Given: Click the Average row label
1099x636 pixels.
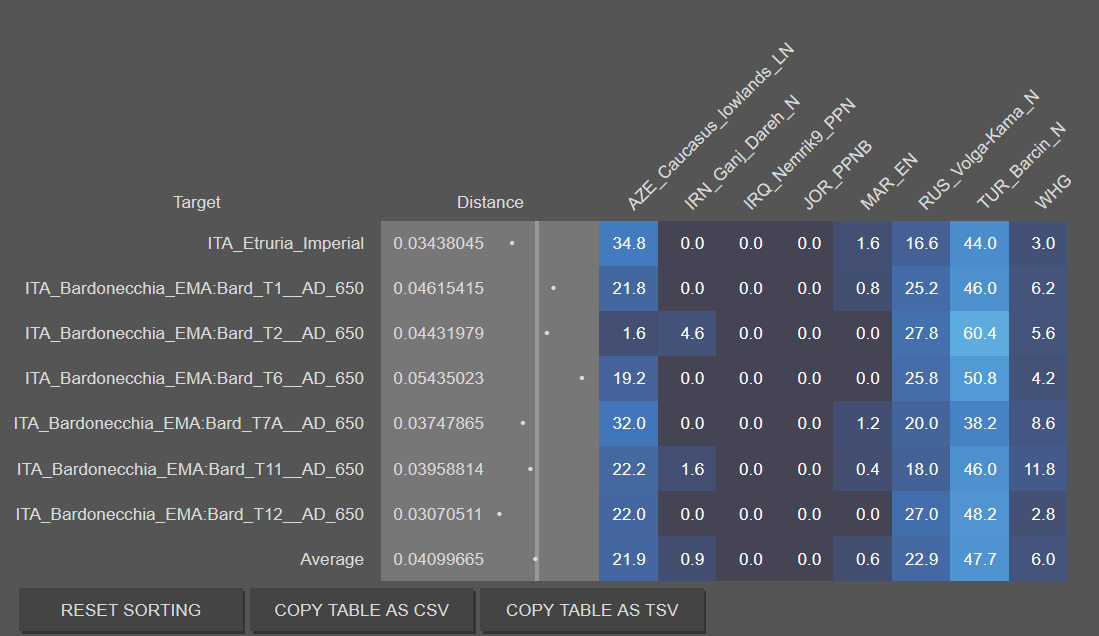Looking at the screenshot, I should pyautogui.click(x=332, y=559).
